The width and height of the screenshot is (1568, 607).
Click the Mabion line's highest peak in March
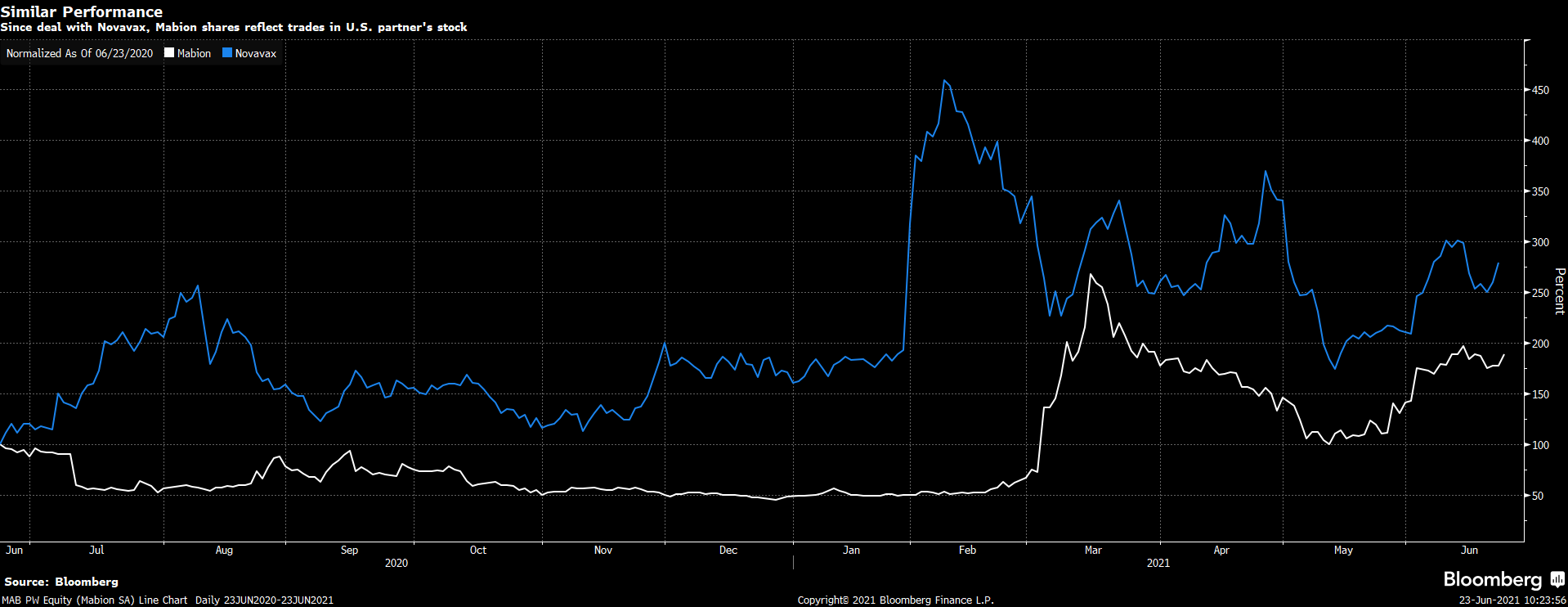[x=1091, y=275]
